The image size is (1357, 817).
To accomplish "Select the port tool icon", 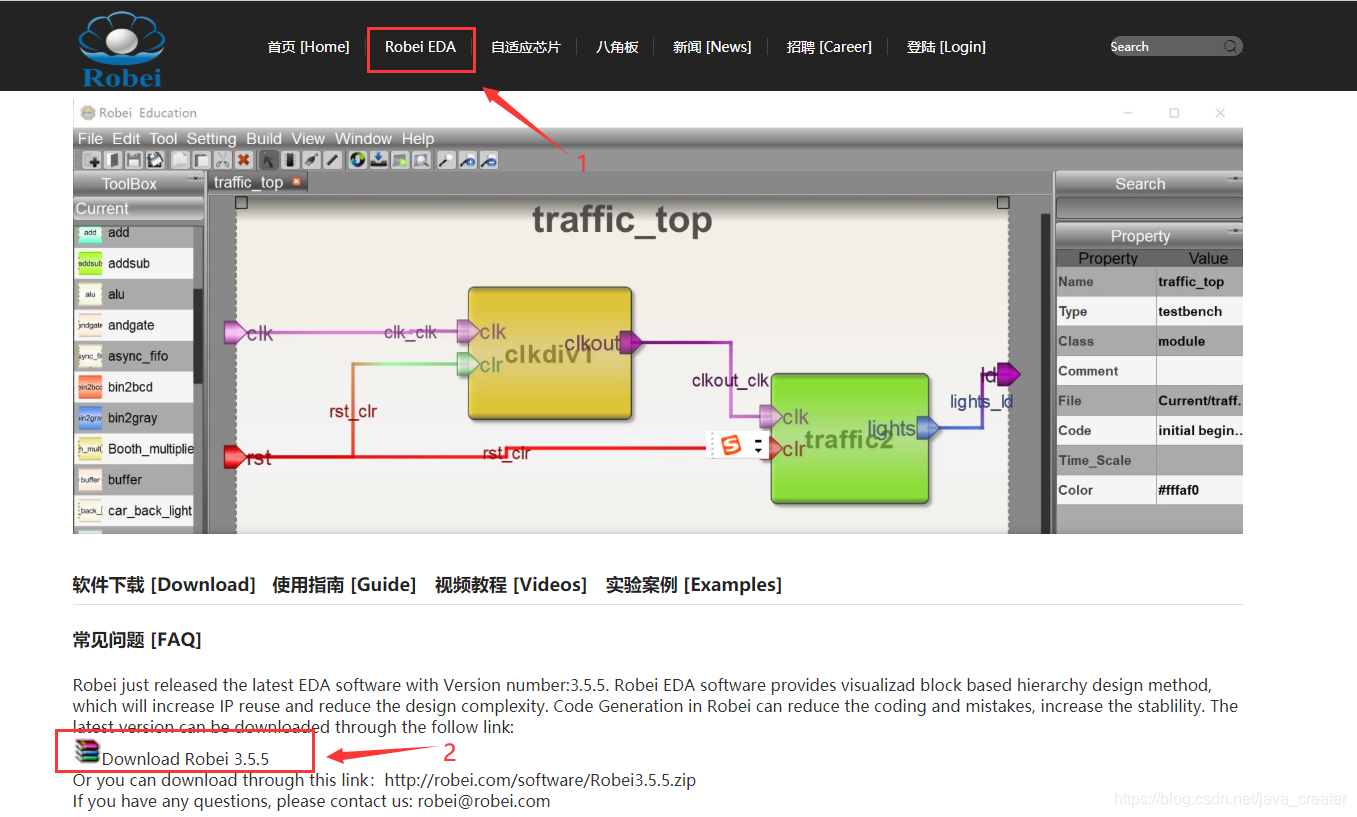I will tap(311, 160).
